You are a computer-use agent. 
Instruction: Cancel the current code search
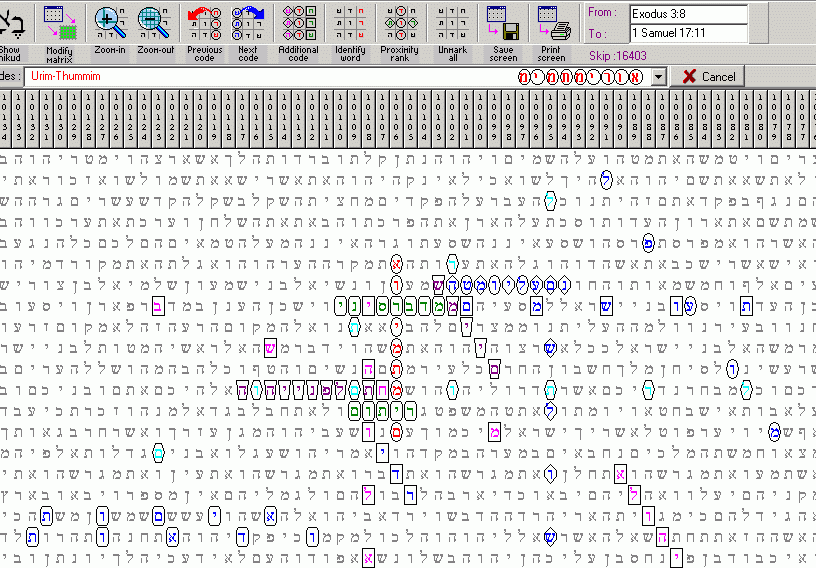708,77
